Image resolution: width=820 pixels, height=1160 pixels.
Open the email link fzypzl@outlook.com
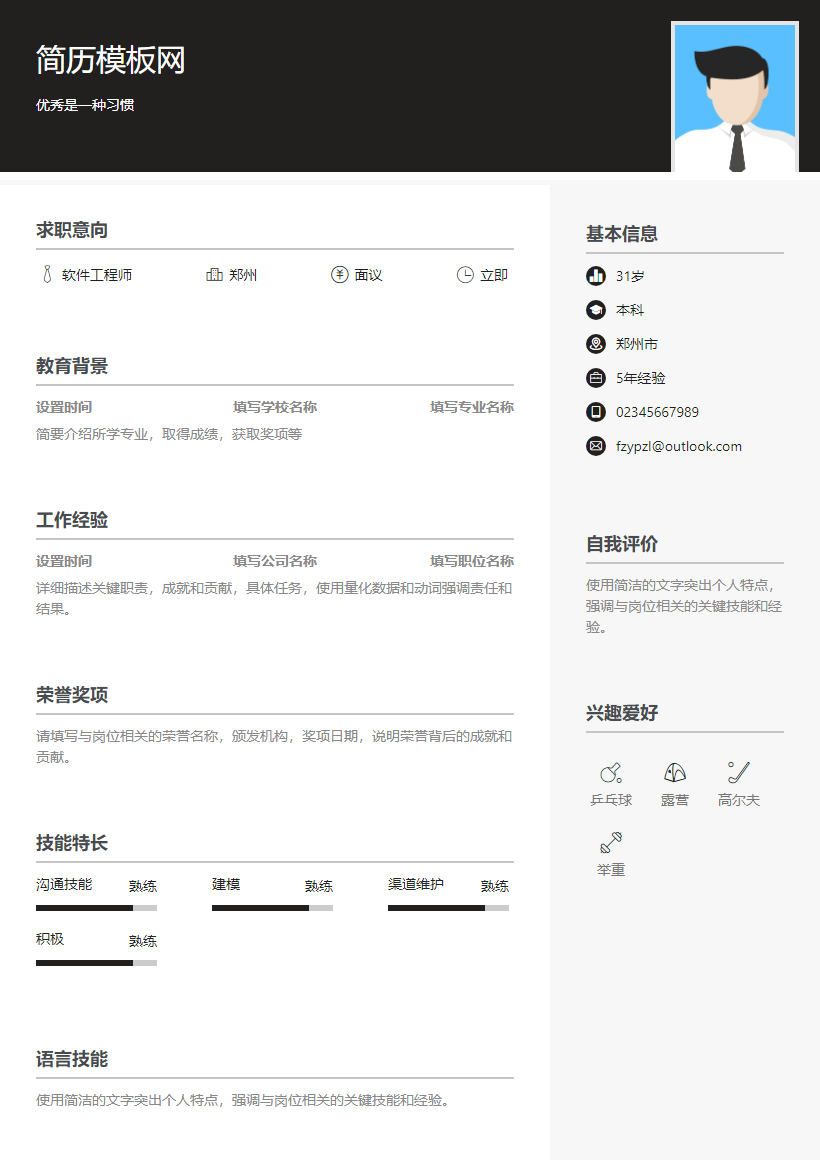click(679, 446)
